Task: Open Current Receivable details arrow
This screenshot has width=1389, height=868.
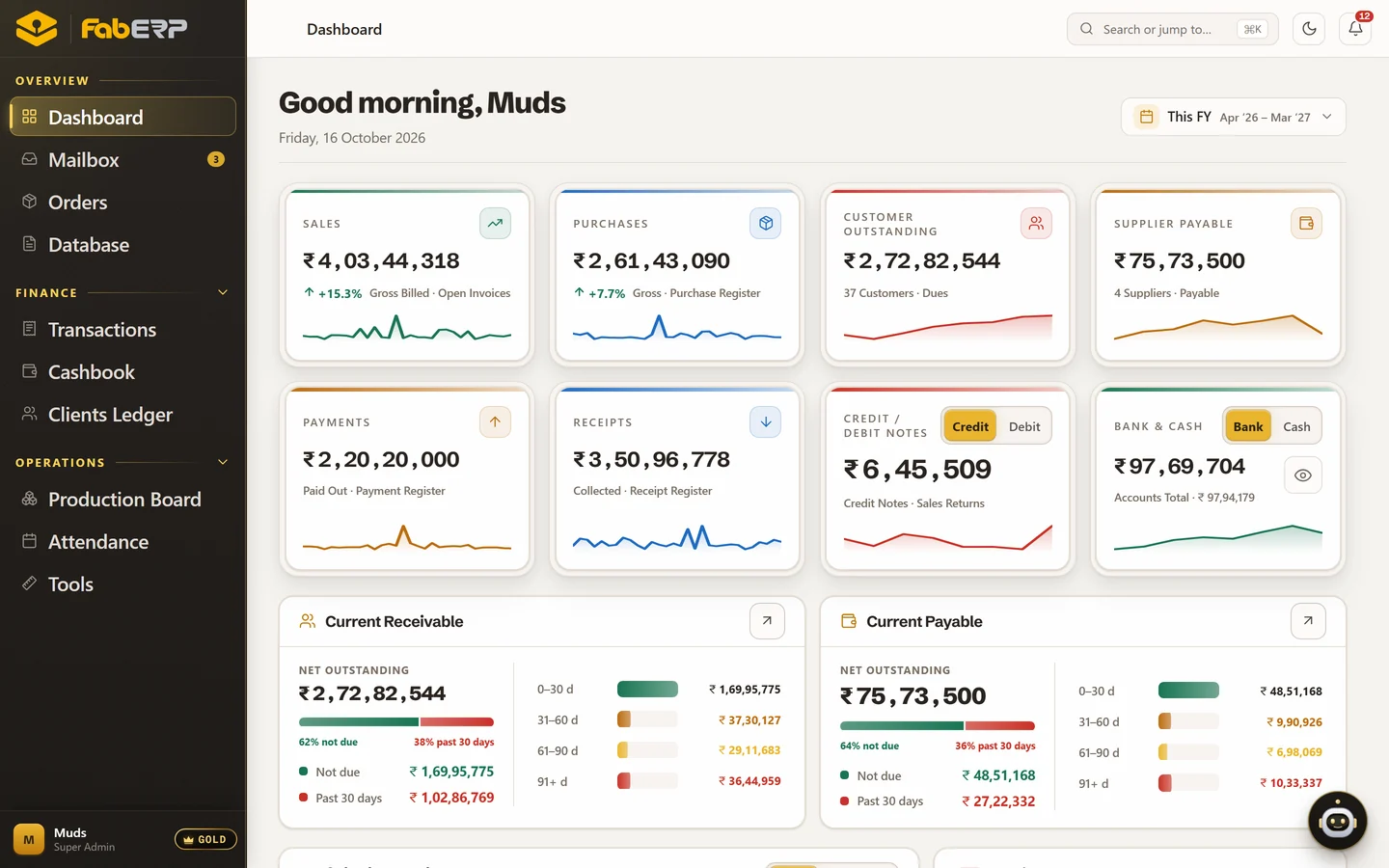Action: point(767,621)
